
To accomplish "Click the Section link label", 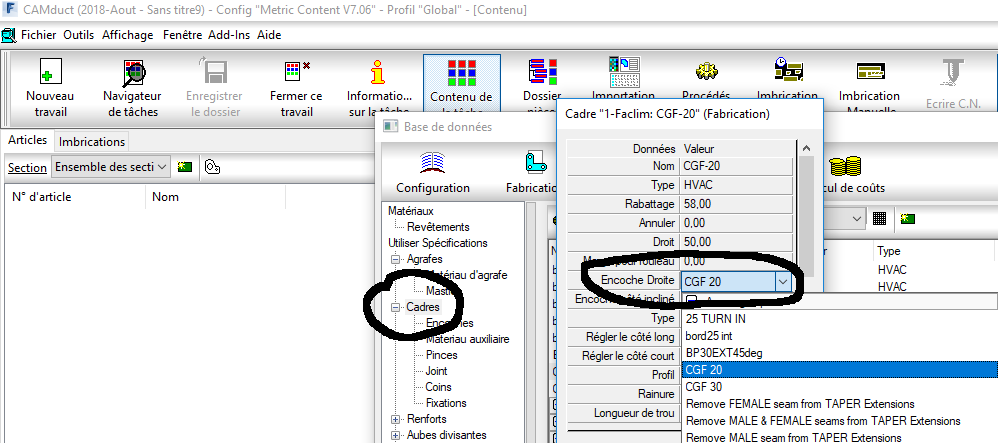I will tap(27, 168).
